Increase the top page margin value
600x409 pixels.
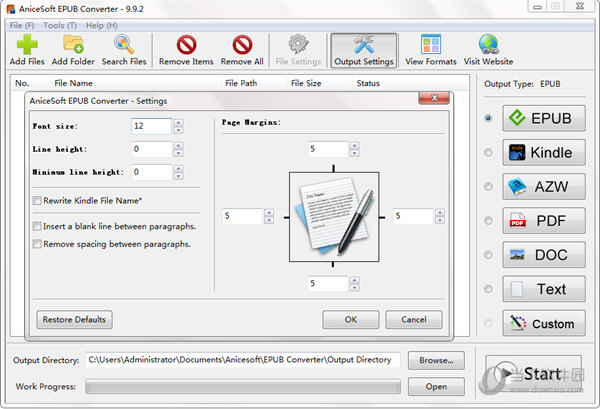355,145
